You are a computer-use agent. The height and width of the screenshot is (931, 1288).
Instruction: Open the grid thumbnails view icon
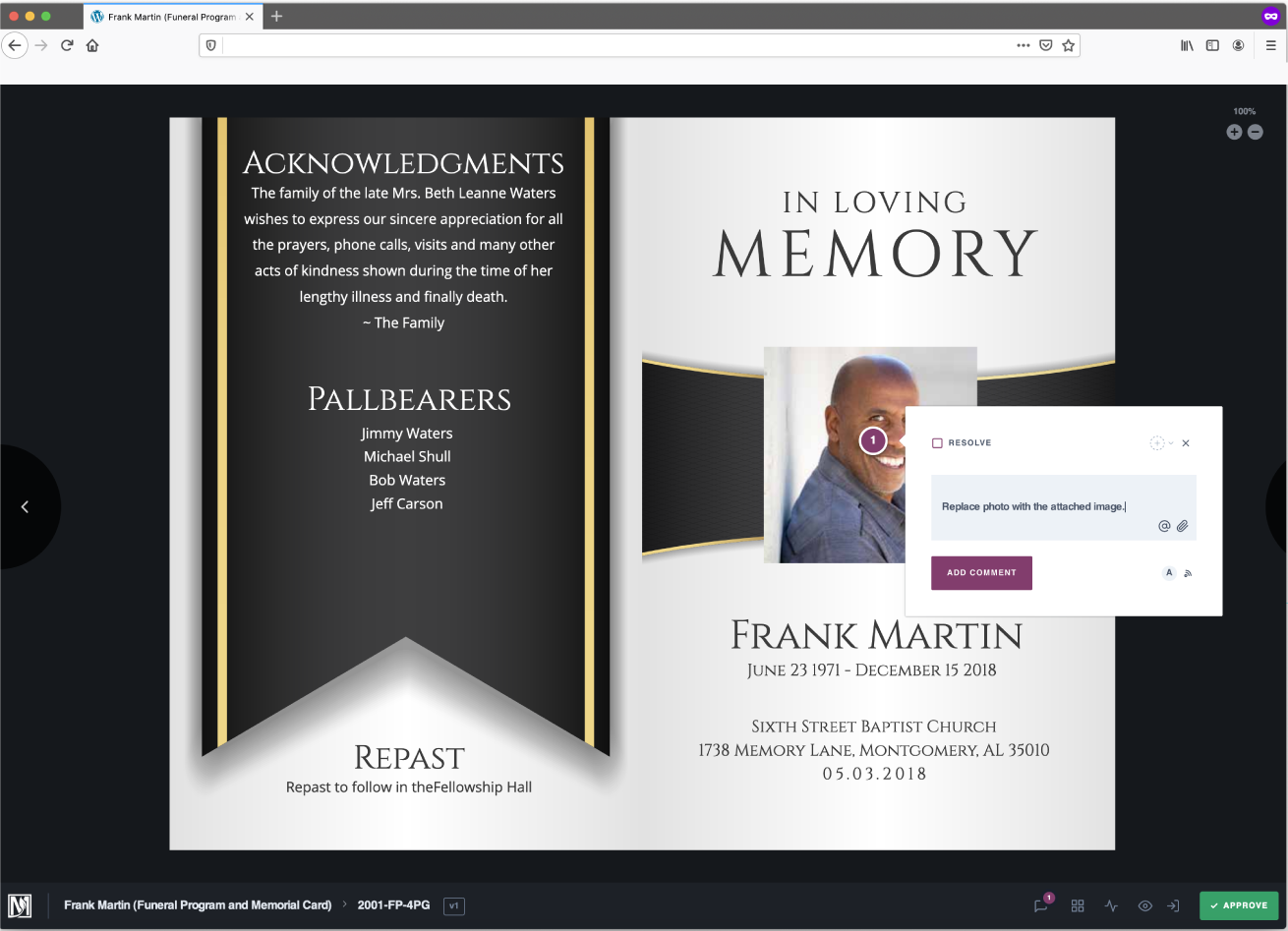[x=1078, y=905]
